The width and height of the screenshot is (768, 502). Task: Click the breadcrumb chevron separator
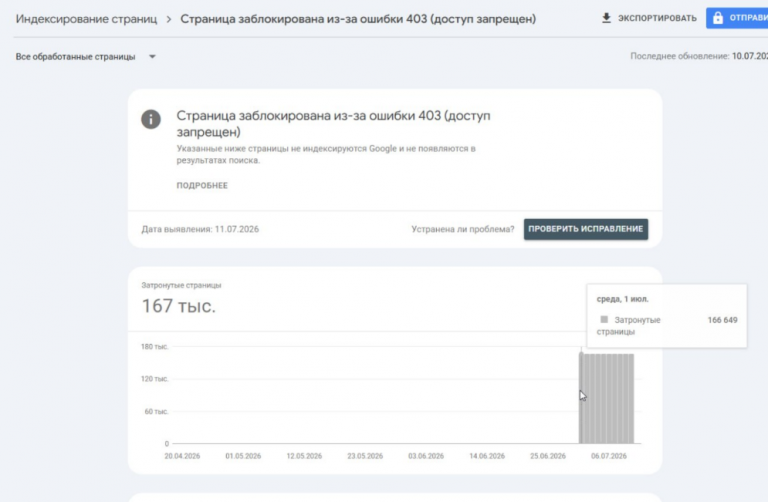coord(168,19)
